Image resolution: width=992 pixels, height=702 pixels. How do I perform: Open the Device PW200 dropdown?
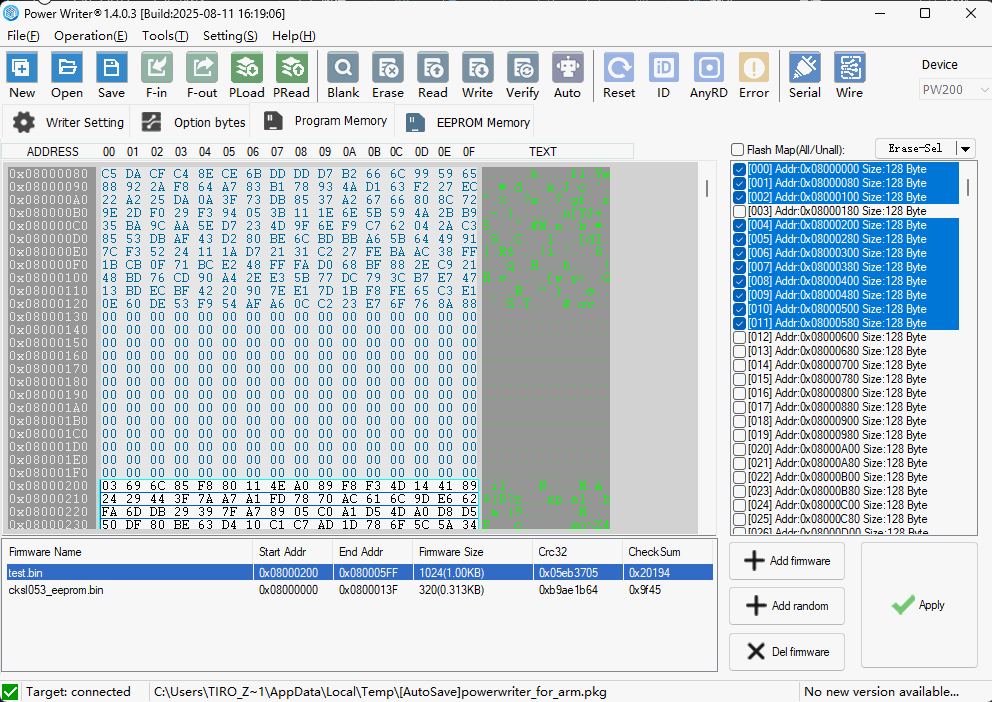pyautogui.click(x=954, y=90)
